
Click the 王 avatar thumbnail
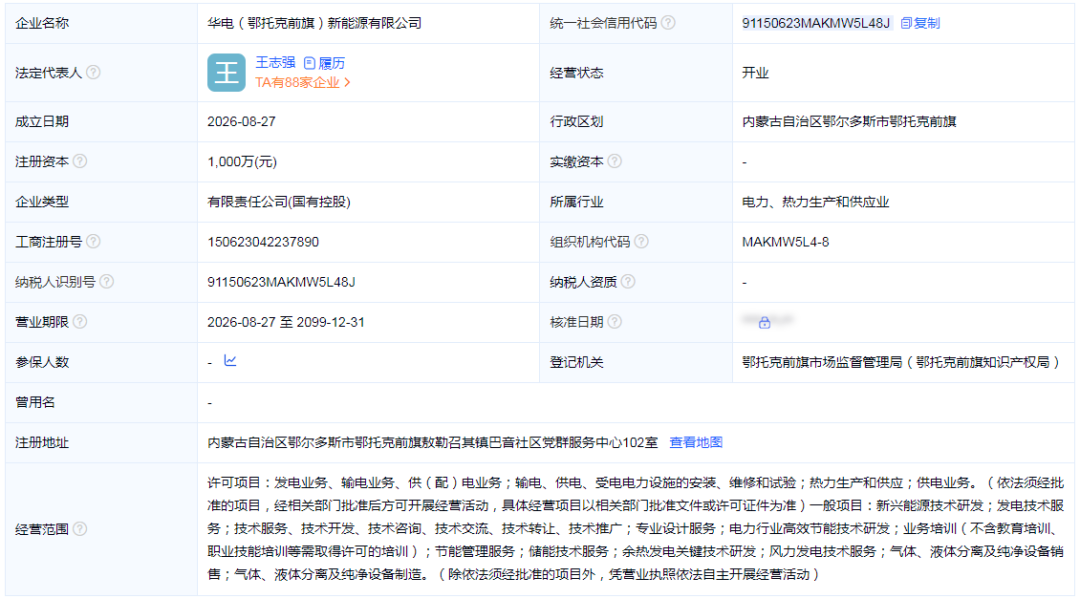click(x=227, y=72)
